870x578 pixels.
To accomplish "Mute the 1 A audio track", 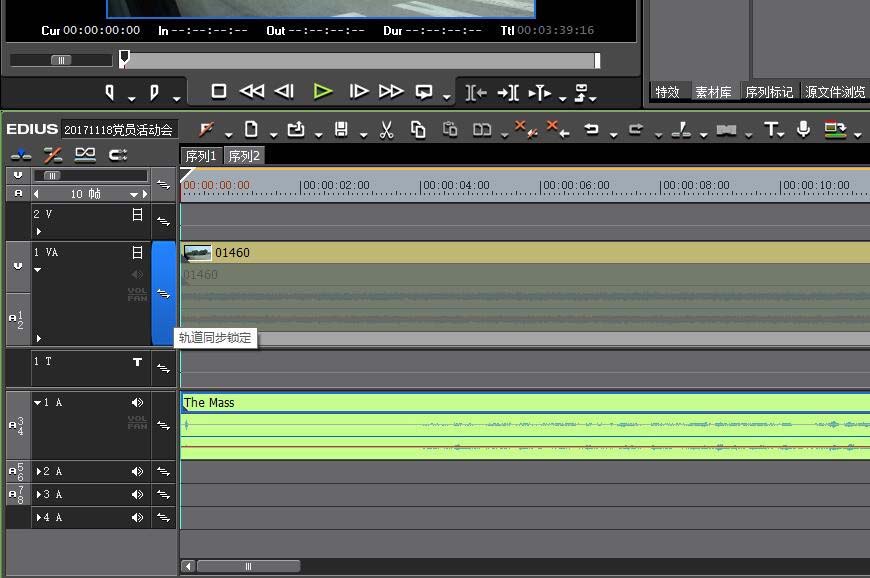I will tap(137, 403).
